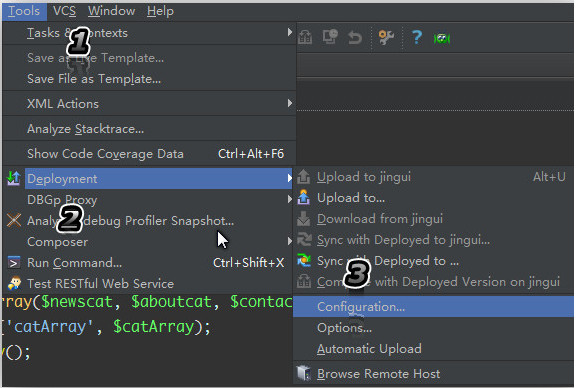Click the Run Command terminal icon
Screen dimensions: 576x388
click(14, 263)
